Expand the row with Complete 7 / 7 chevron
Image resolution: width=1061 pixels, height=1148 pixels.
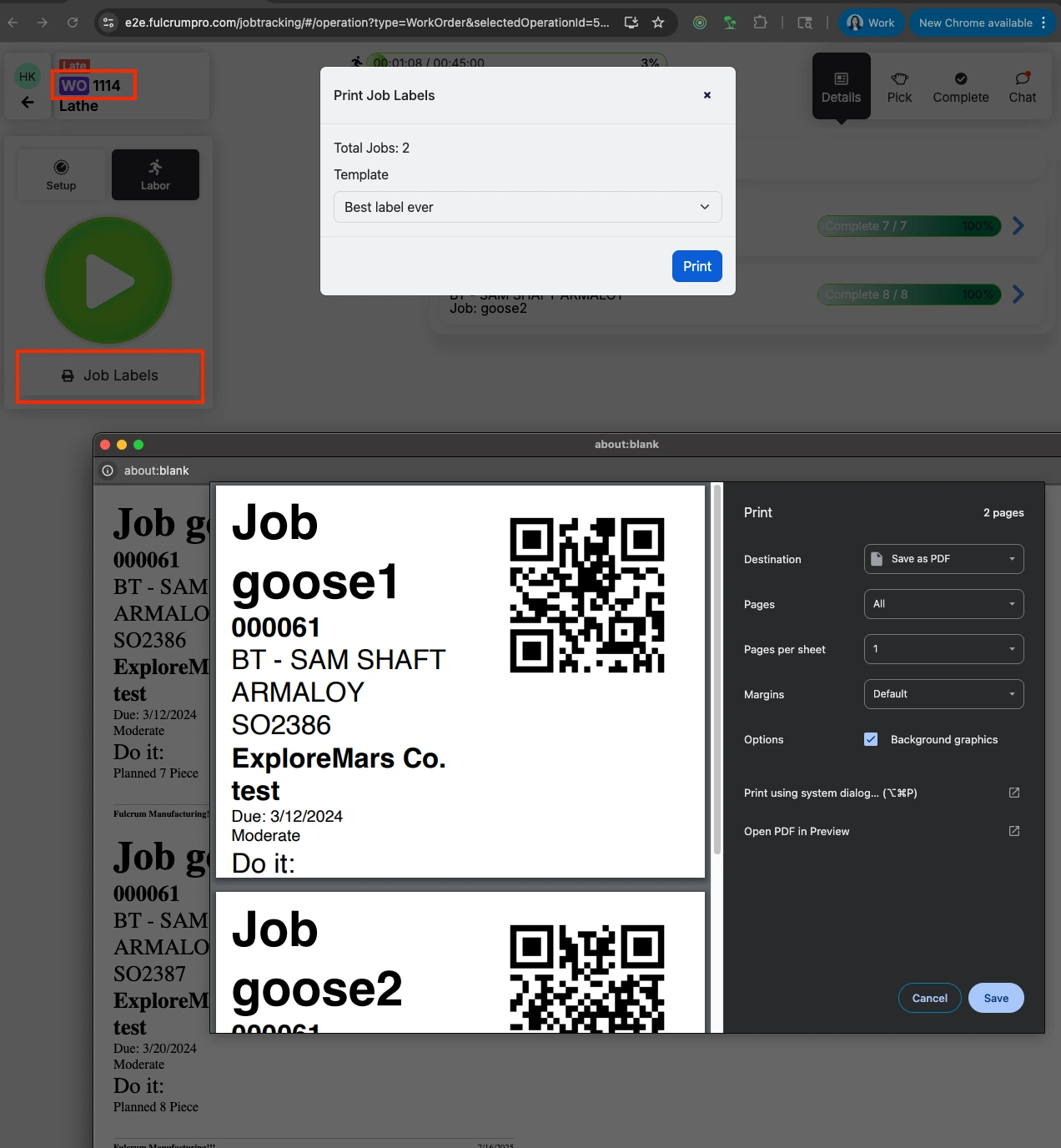point(1018,226)
